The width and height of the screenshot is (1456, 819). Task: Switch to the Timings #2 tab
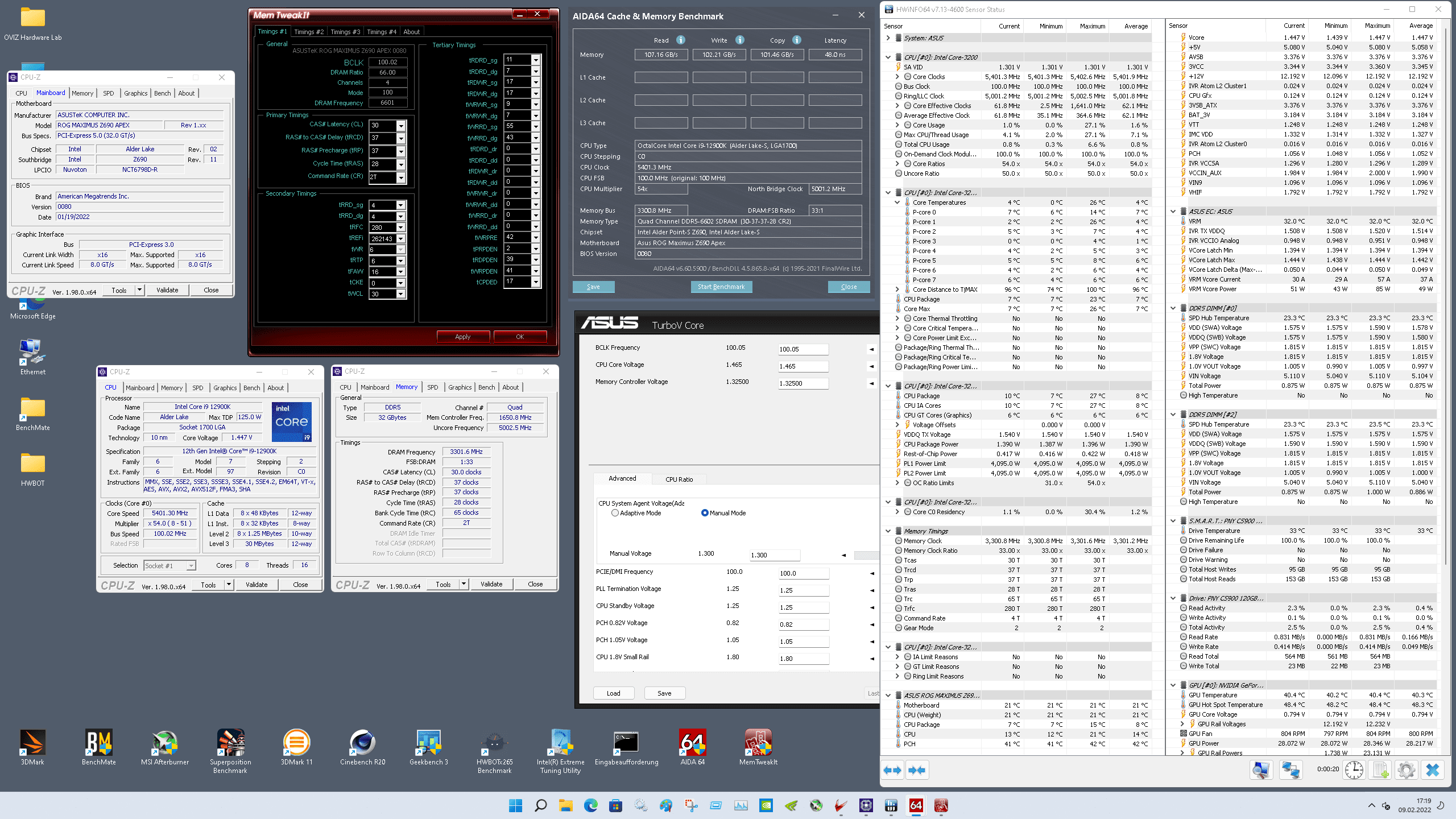pyautogui.click(x=308, y=32)
